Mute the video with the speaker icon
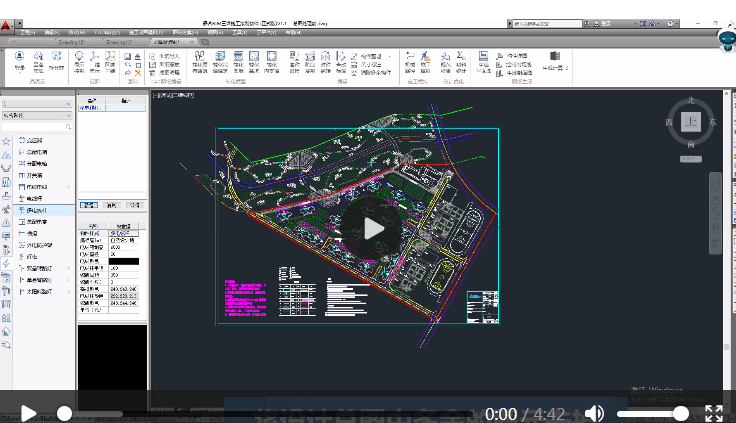The image size is (736, 423). pyautogui.click(x=595, y=413)
